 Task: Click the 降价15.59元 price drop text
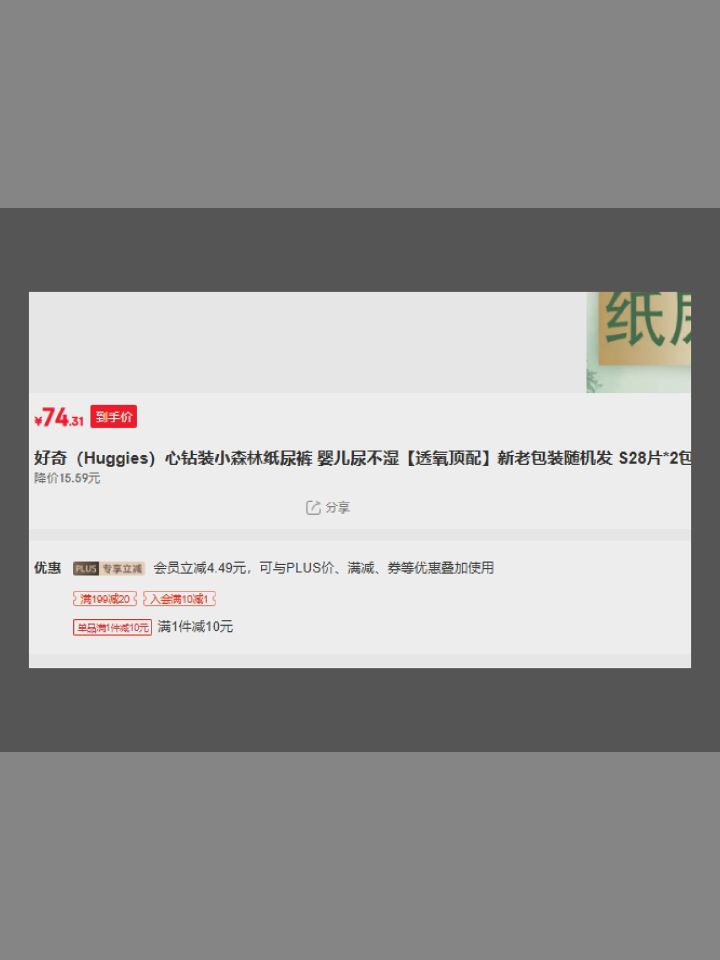point(67,478)
